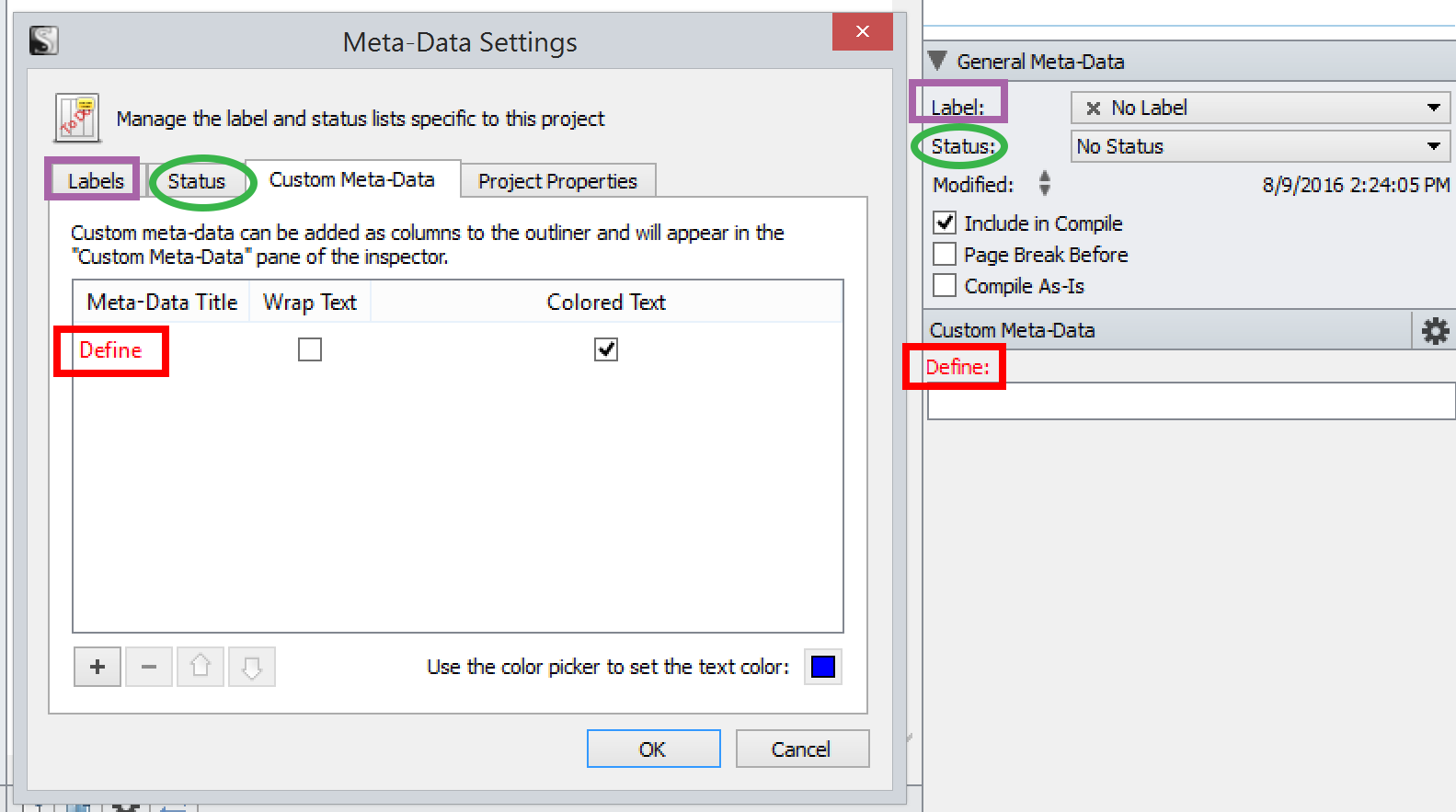Open the Custom Meta-Data gear settings

(x=1434, y=331)
